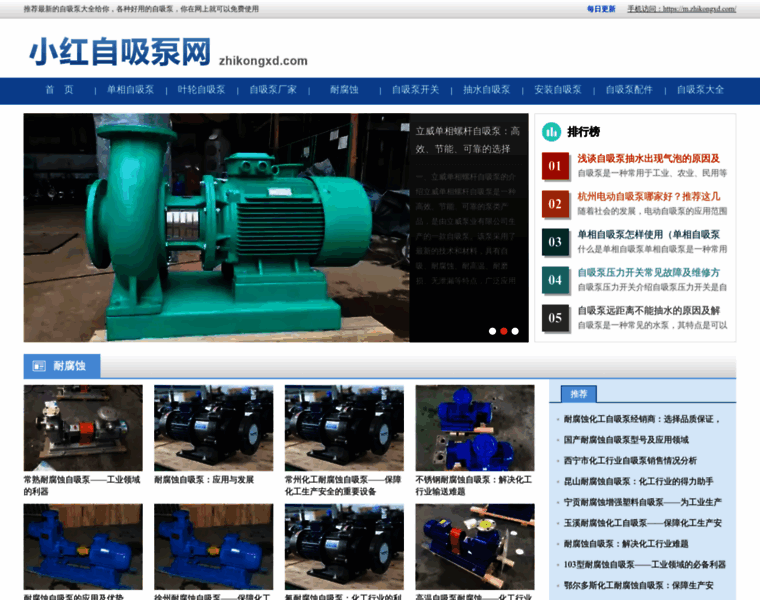The image size is (760, 600).
Task: Open the 手机访问 mobile site link
Action: coord(681,9)
